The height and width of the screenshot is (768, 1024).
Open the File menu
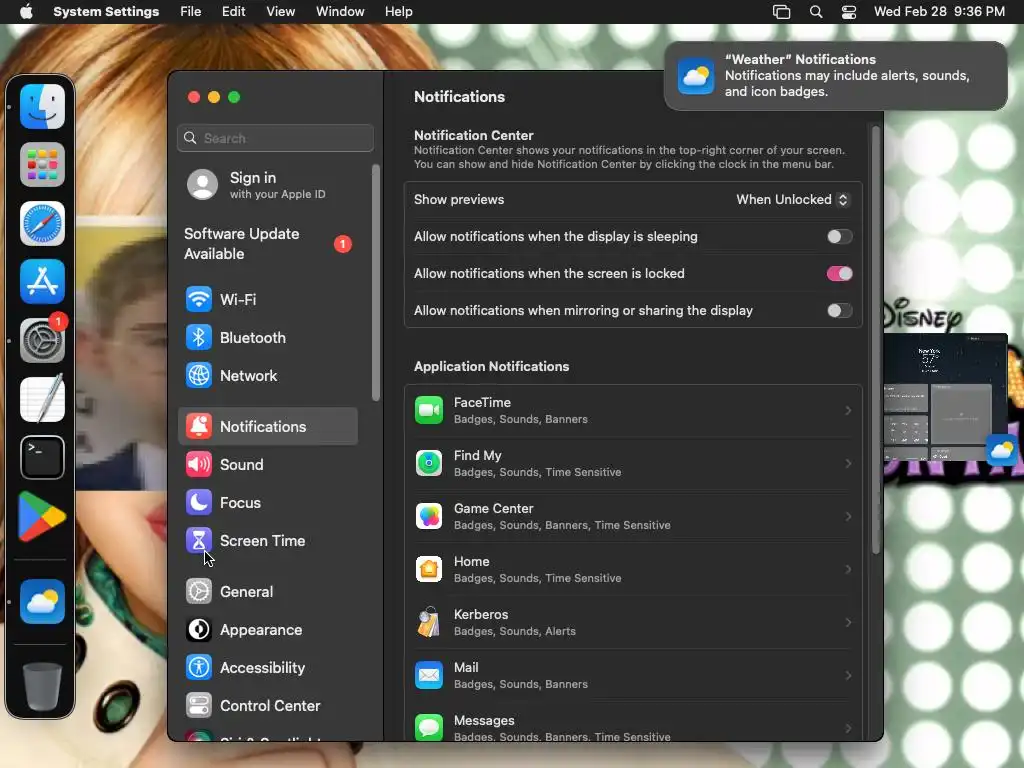click(191, 12)
